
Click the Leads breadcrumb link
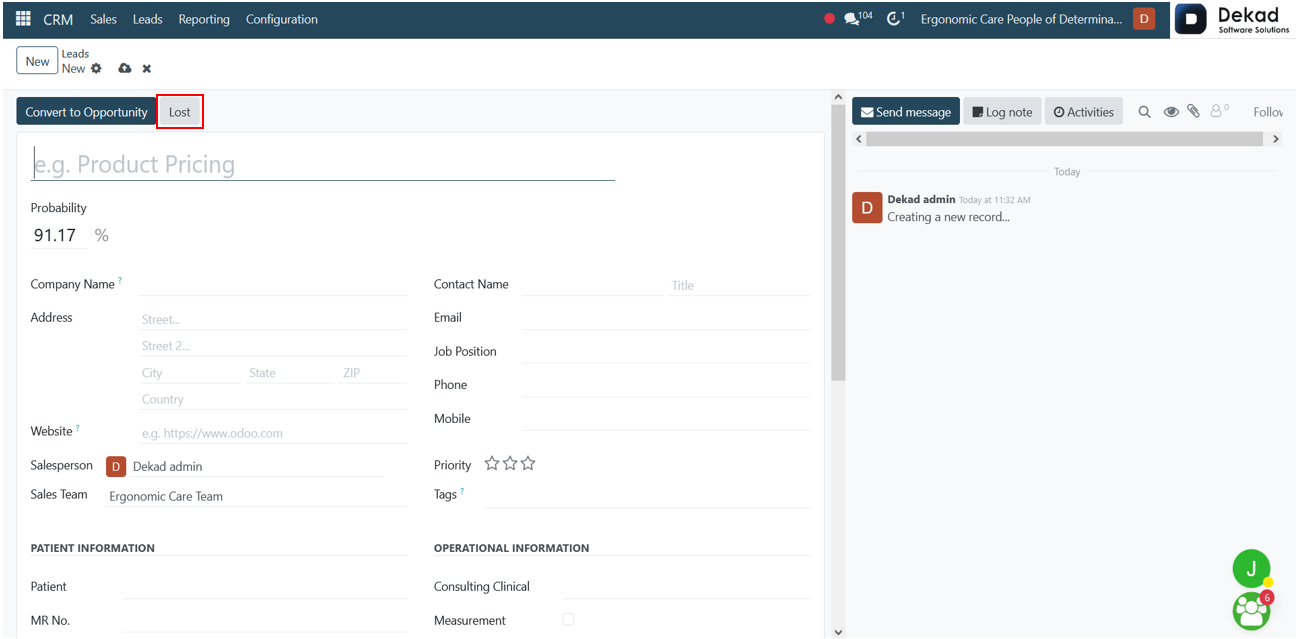(x=75, y=54)
